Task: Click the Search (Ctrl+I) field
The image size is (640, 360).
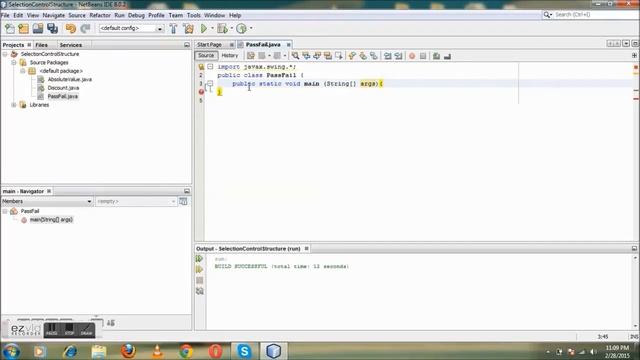Action: click(x=595, y=15)
